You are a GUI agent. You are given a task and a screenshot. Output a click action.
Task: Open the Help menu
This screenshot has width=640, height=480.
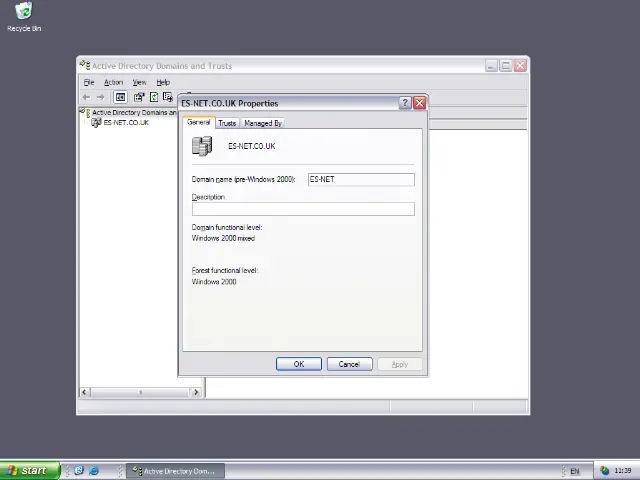[163, 82]
